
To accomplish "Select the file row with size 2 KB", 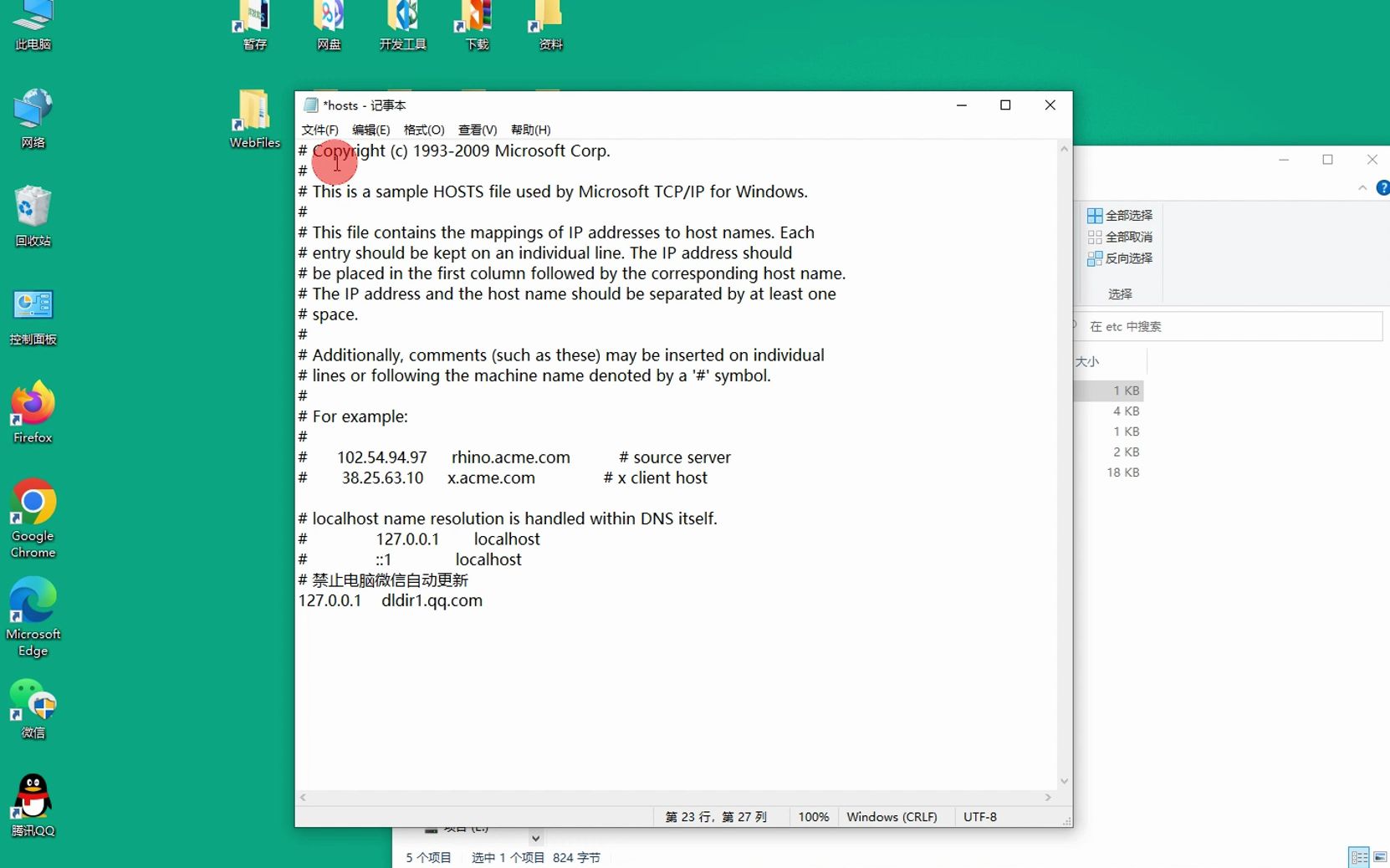I will 1109,452.
